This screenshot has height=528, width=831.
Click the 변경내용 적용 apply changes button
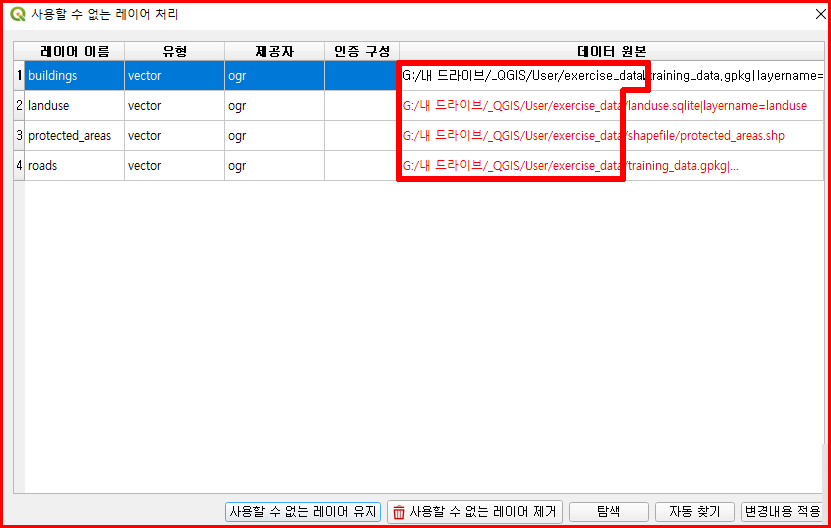(782, 512)
